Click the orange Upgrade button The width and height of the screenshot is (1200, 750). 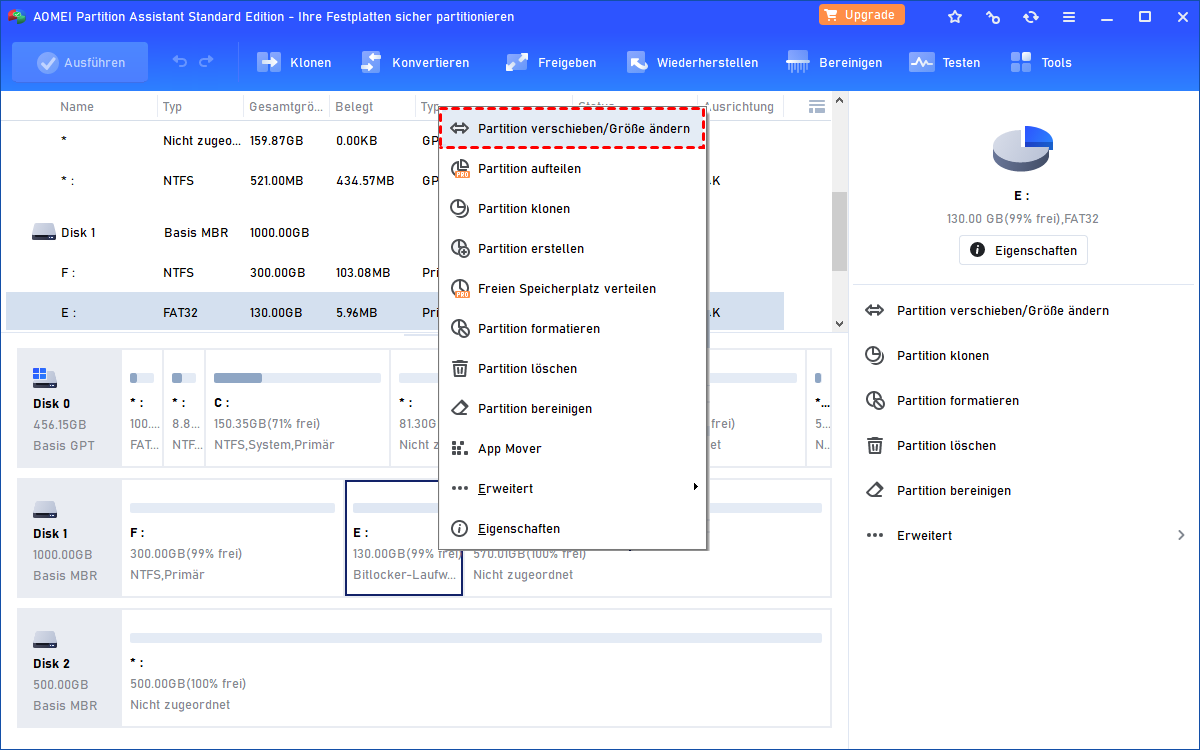[x=862, y=15]
